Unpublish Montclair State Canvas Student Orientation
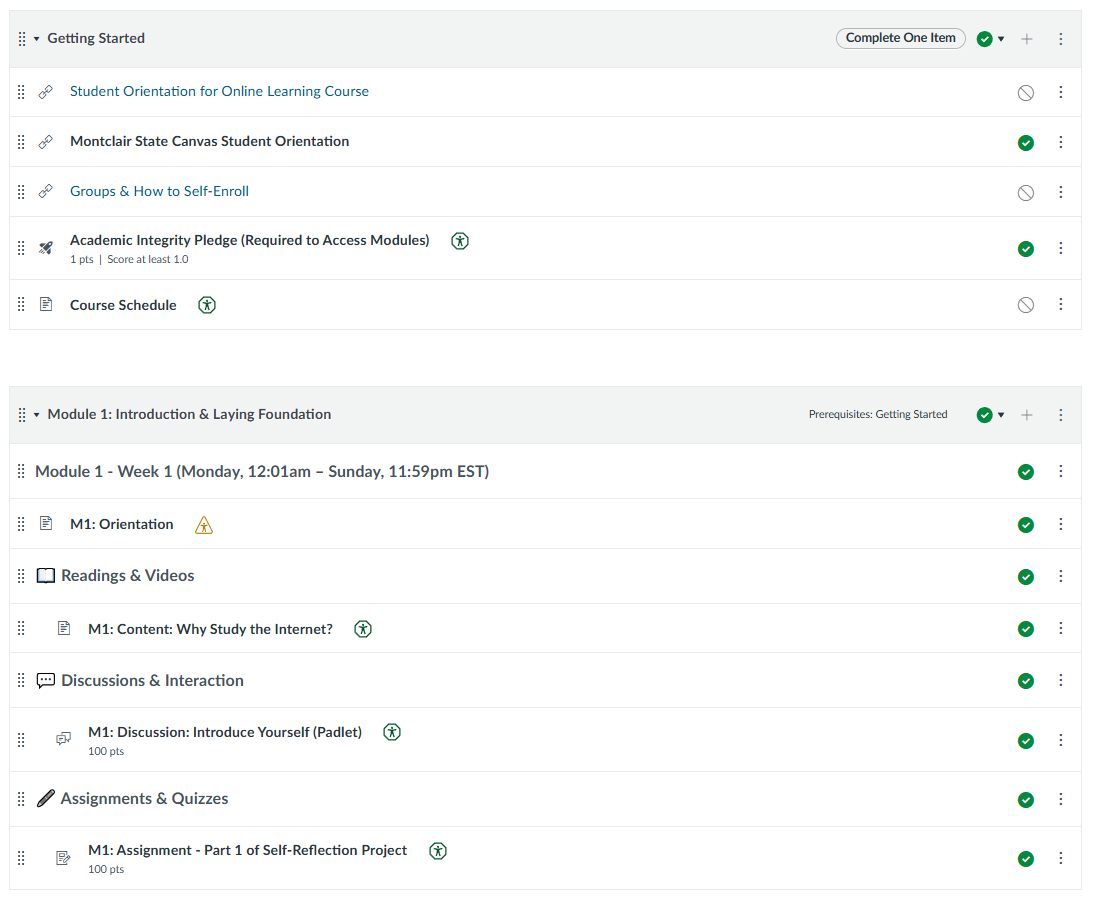Viewport: 1098px width, 902px height. click(1025, 143)
